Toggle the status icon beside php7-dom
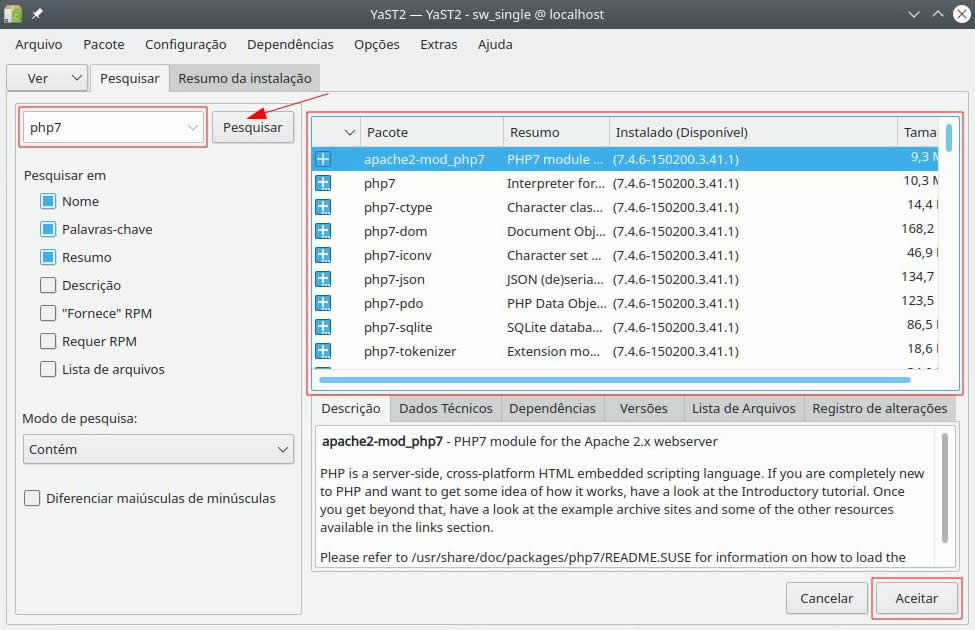 (x=323, y=231)
